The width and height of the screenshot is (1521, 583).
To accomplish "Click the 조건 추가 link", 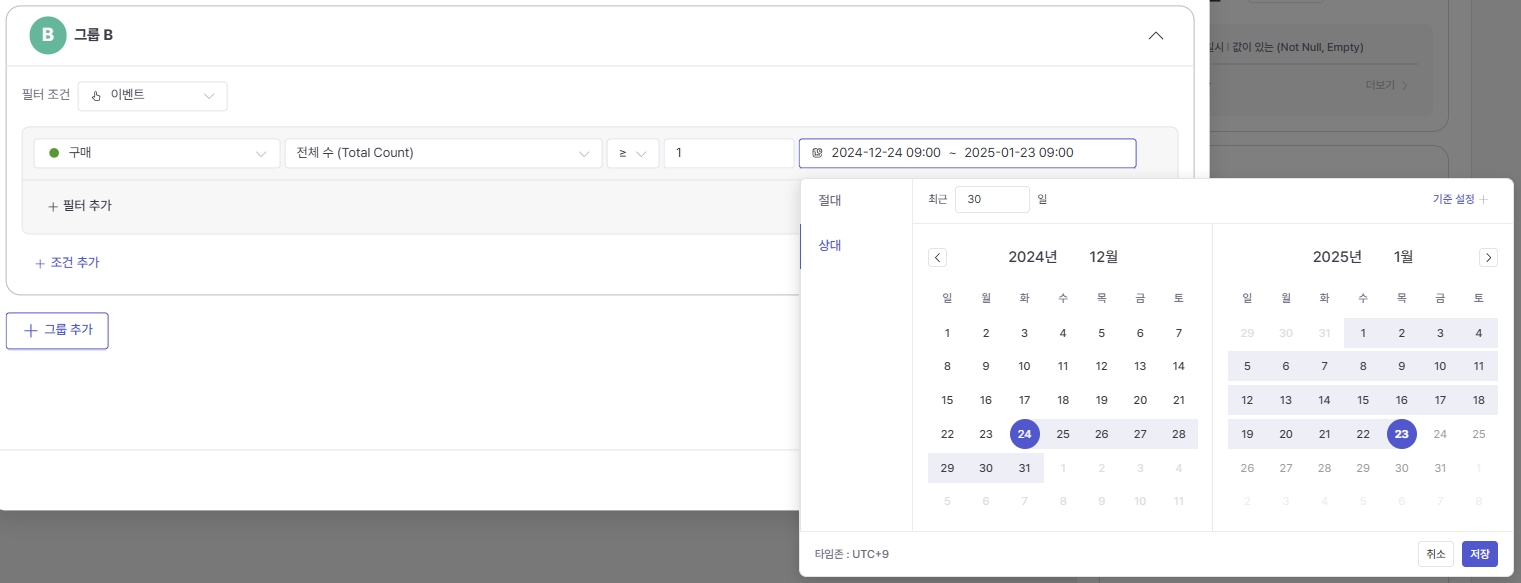I will tap(67, 263).
